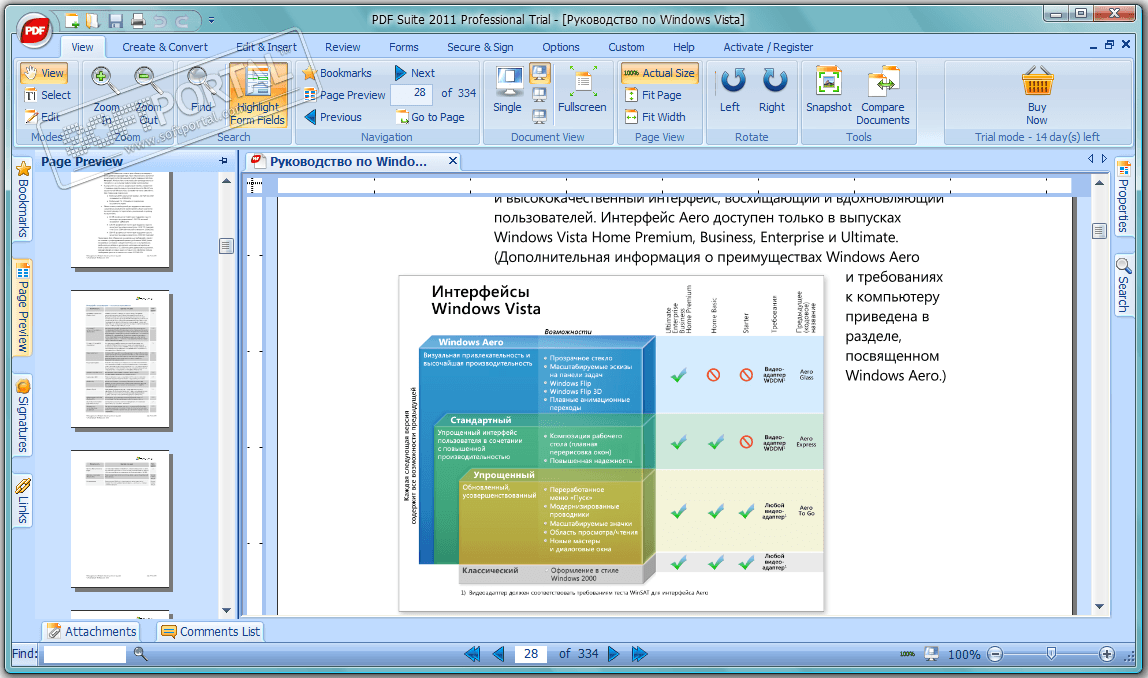Image resolution: width=1148 pixels, height=678 pixels.
Task: Switch to the Comments List tab
Action: [211, 631]
